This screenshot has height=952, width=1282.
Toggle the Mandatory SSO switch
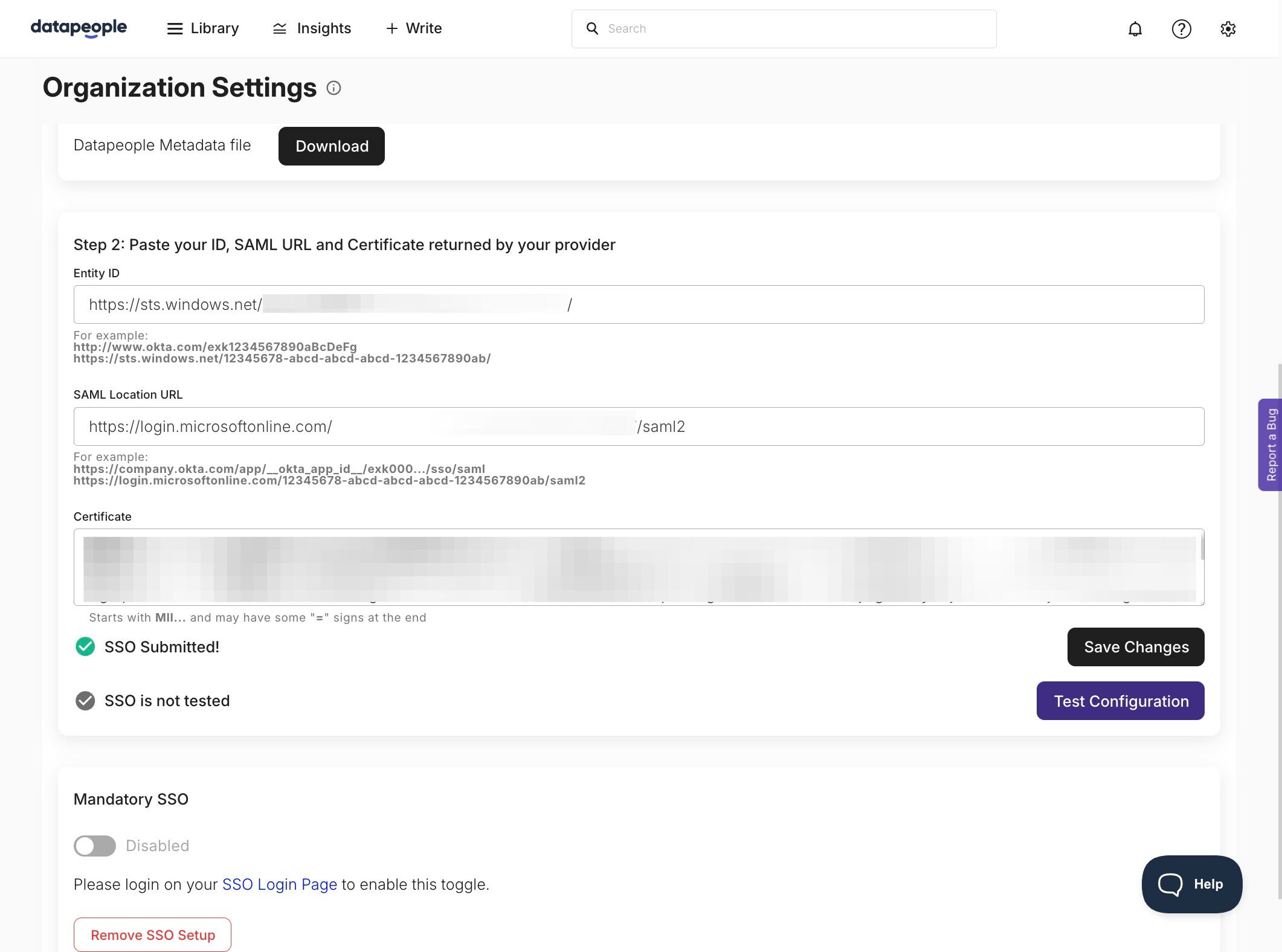95,846
